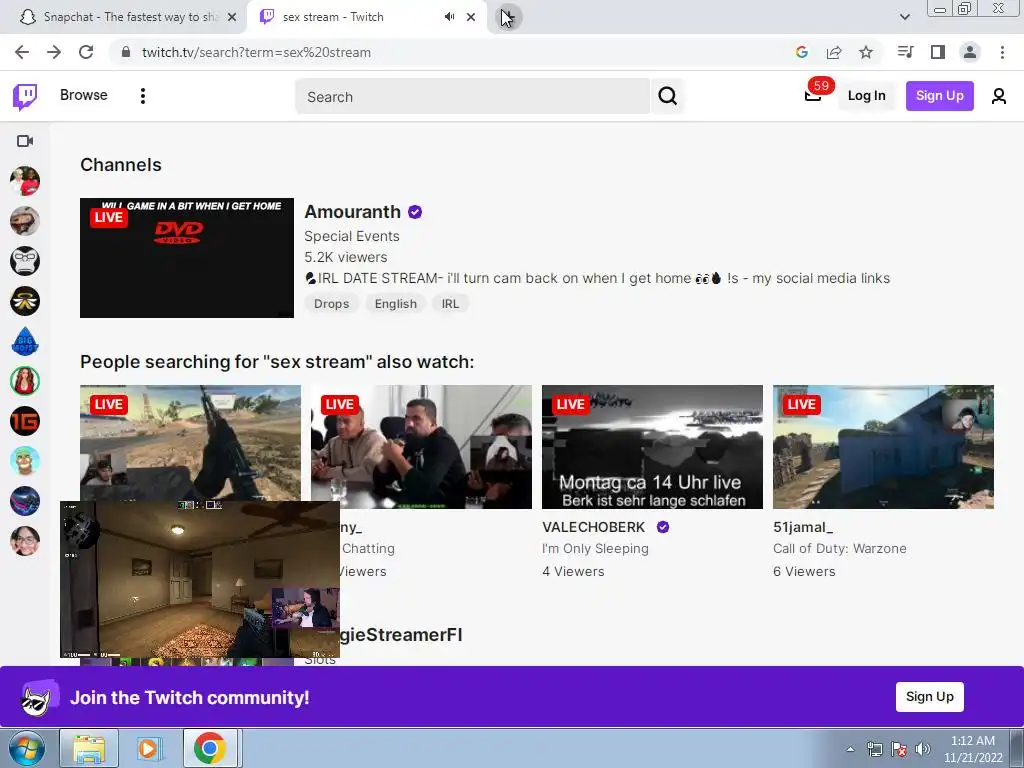Switch to the Snapchat tab

[123, 17]
